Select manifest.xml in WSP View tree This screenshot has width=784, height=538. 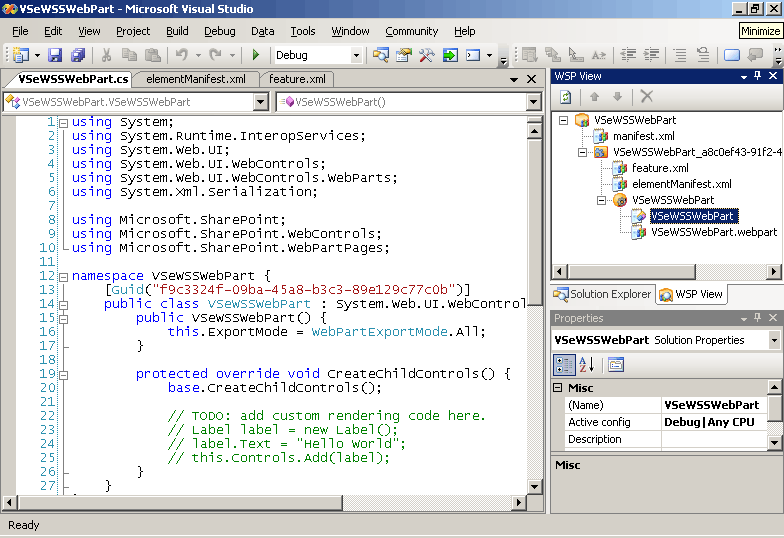click(x=644, y=136)
